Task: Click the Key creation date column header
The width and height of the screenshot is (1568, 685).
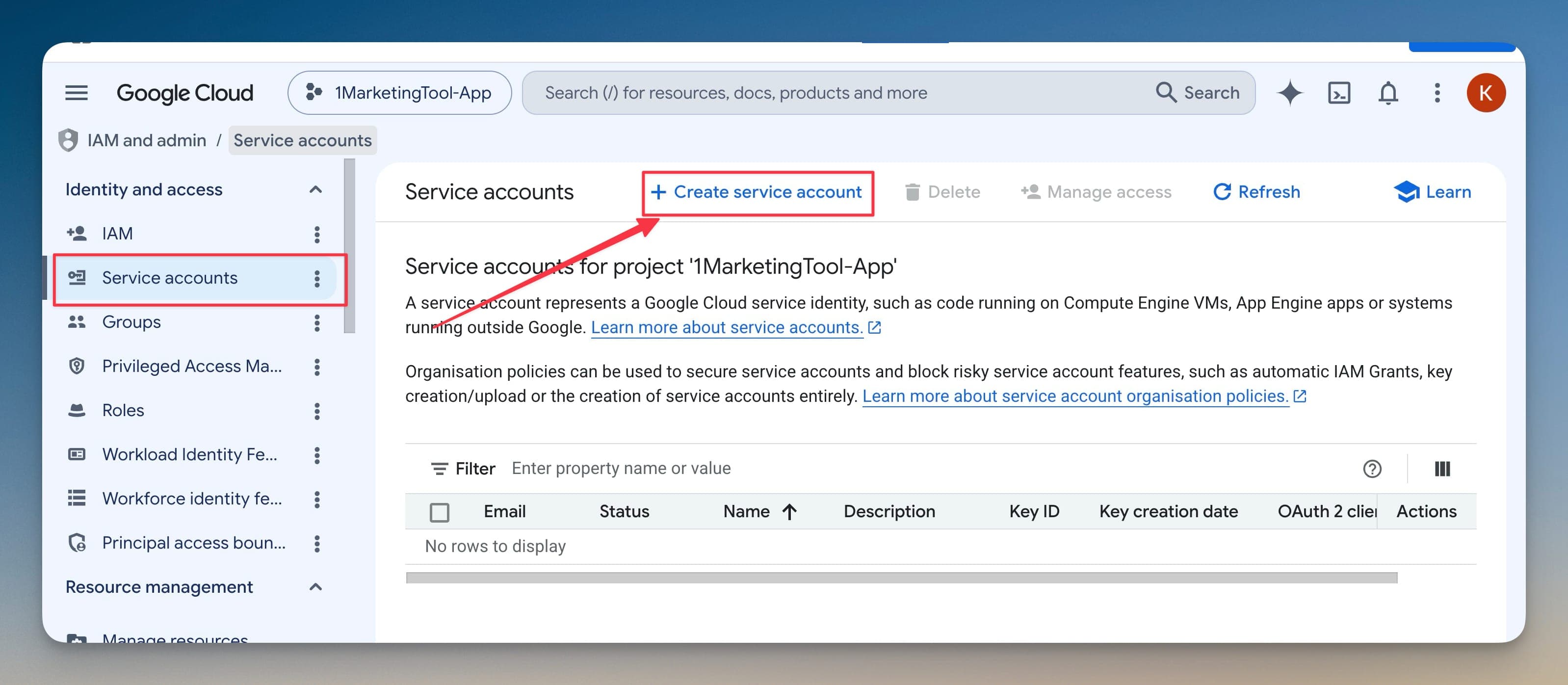Action: [x=1168, y=511]
